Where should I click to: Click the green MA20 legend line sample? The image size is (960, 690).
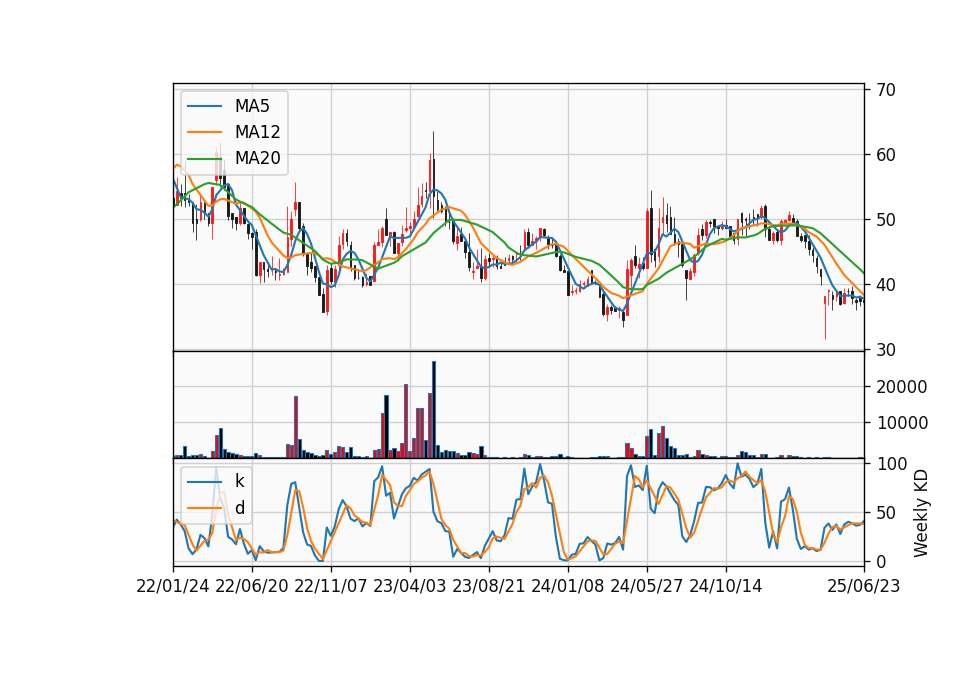204,158
